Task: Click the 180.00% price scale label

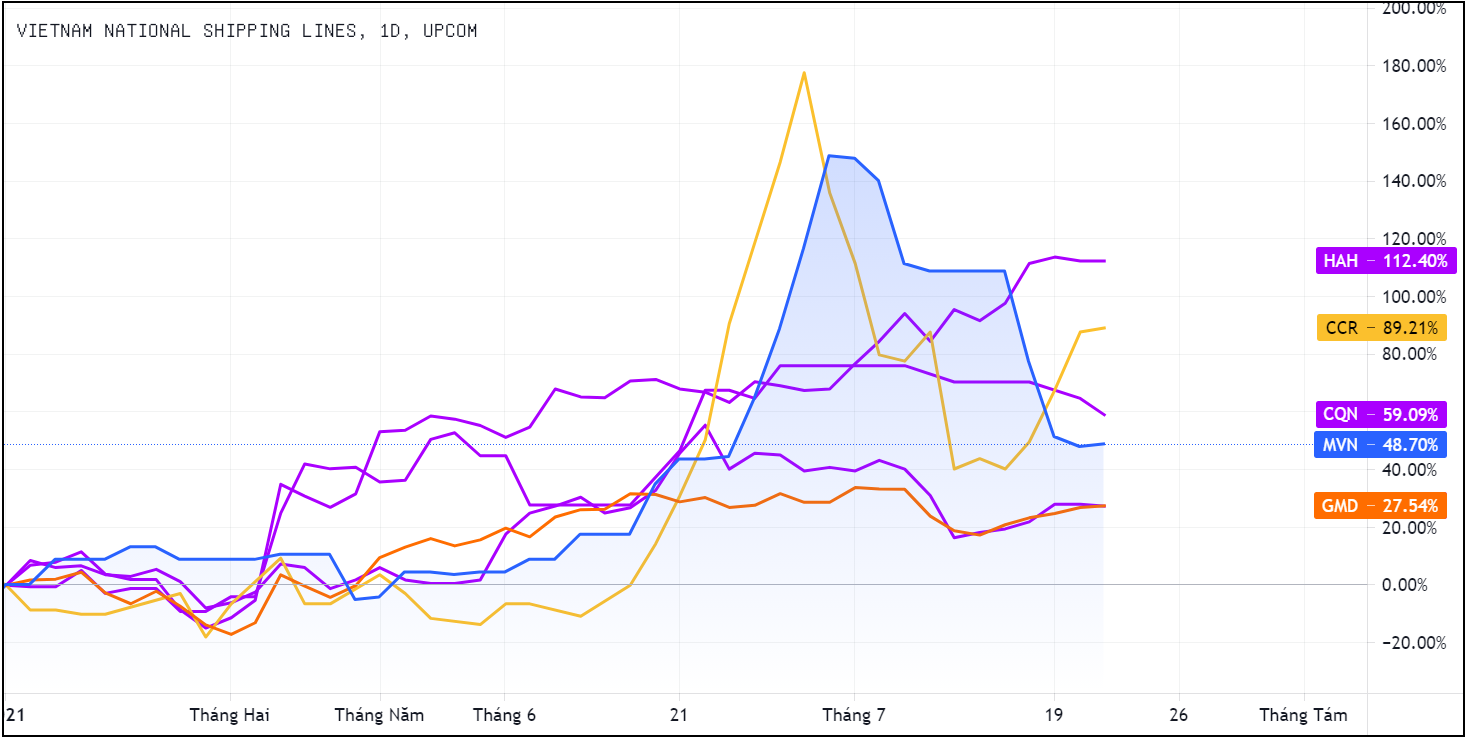Action: [x=1413, y=66]
